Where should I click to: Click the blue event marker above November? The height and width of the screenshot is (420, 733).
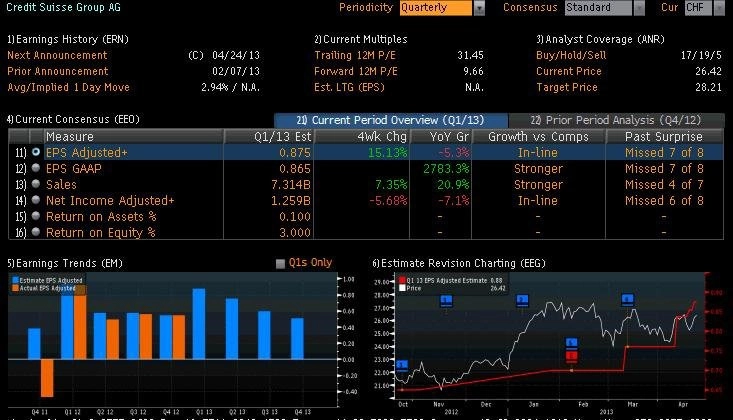point(446,301)
